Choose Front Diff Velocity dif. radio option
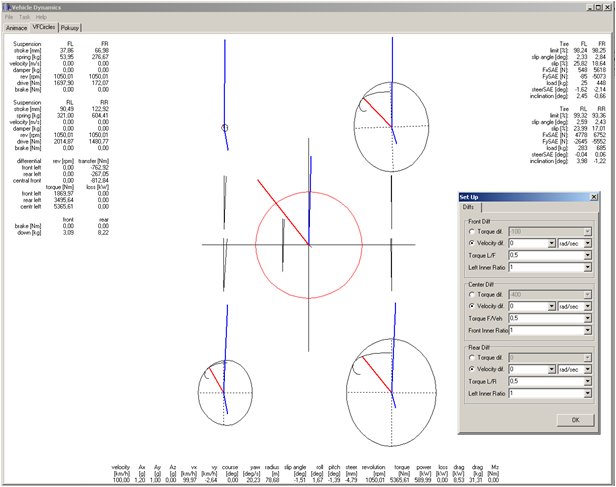The width and height of the screenshot is (616, 487). click(x=472, y=243)
